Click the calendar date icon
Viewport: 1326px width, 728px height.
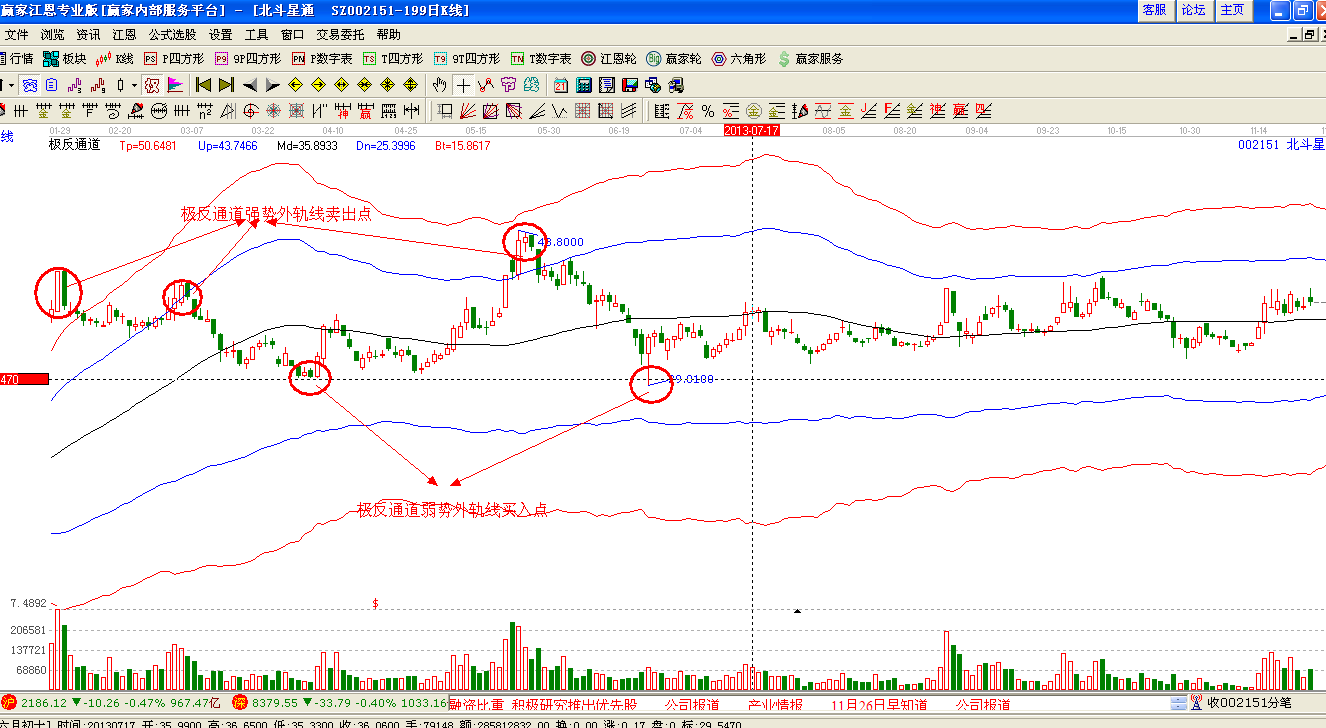pyautogui.click(x=560, y=85)
